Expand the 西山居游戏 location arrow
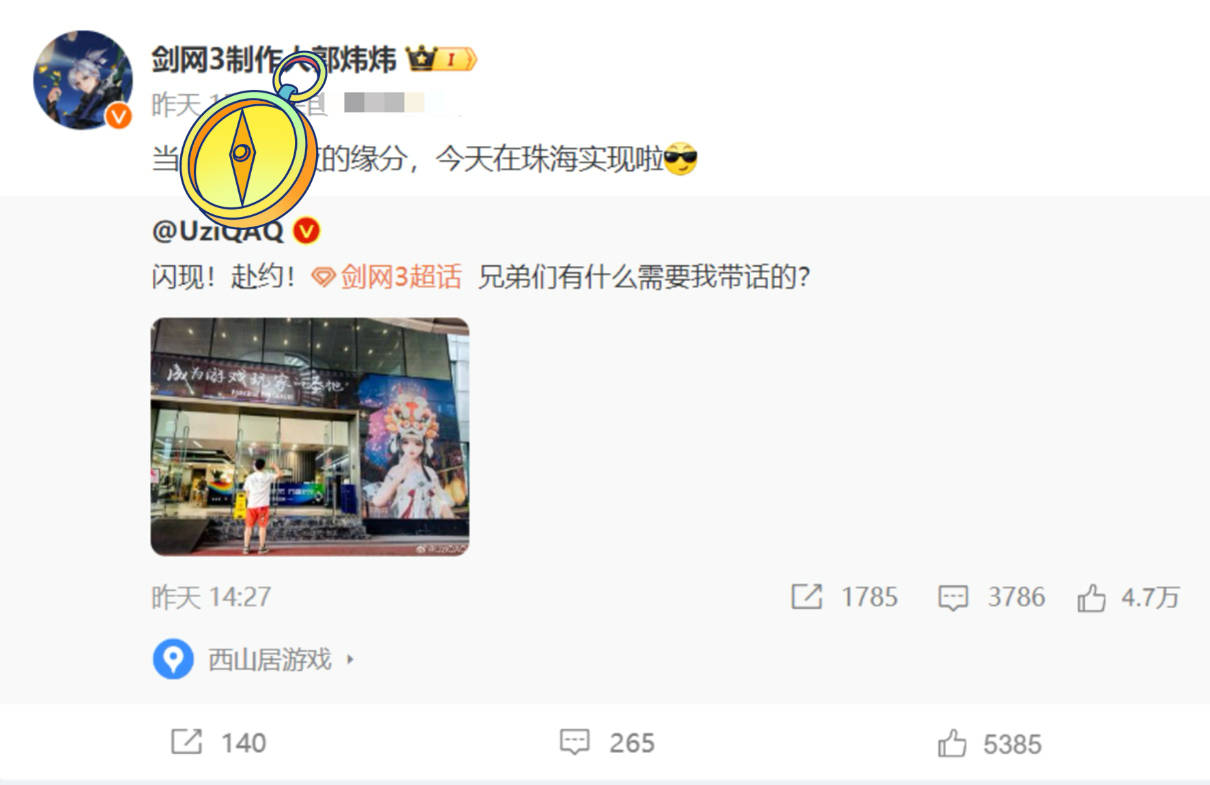 click(349, 660)
